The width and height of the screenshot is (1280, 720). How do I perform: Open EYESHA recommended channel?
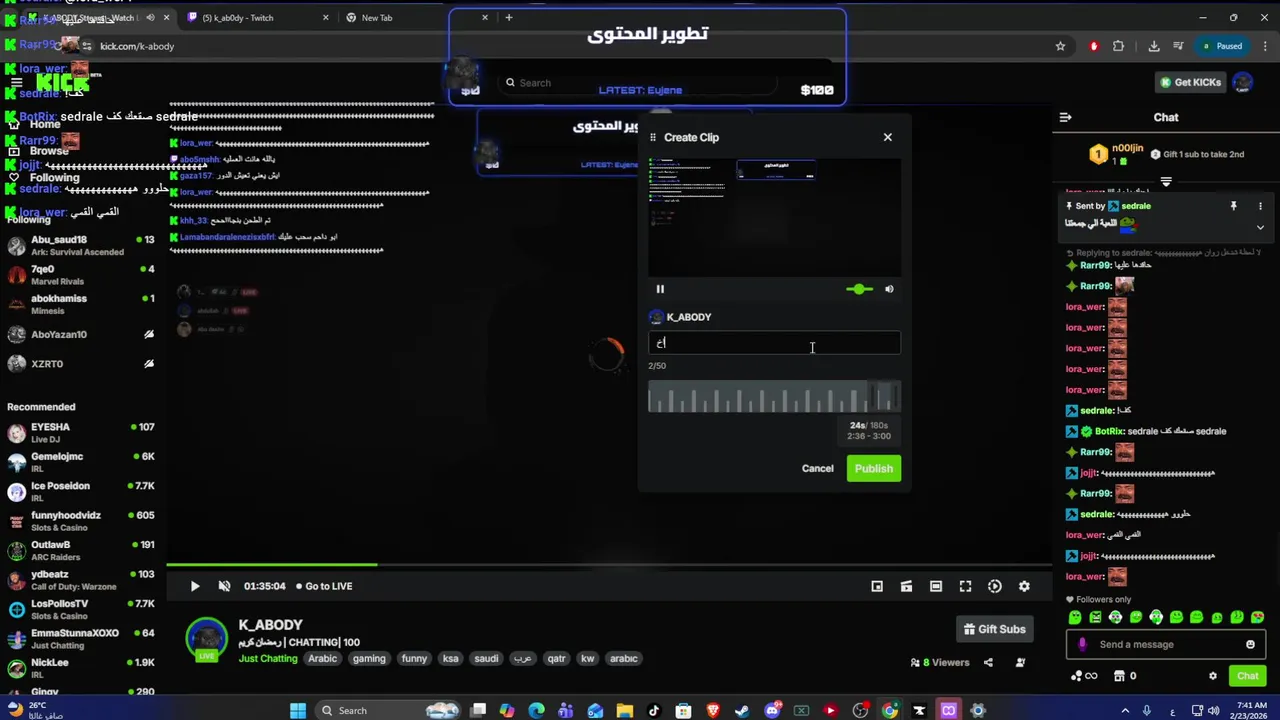click(x=80, y=433)
